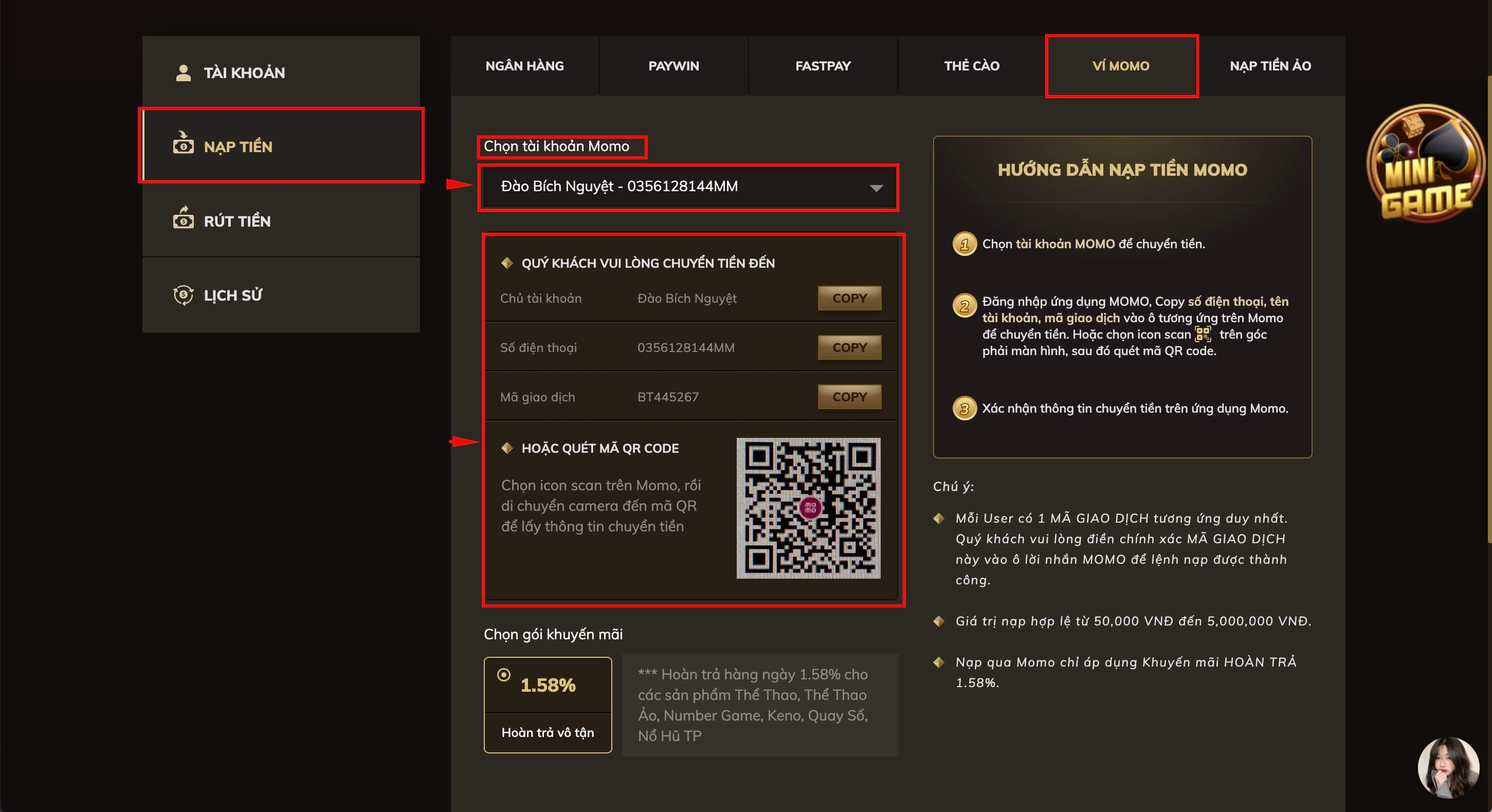Viewport: 1492px width, 812px height.
Task: Click the Rút Tiền withdraw icon
Action: (183, 217)
